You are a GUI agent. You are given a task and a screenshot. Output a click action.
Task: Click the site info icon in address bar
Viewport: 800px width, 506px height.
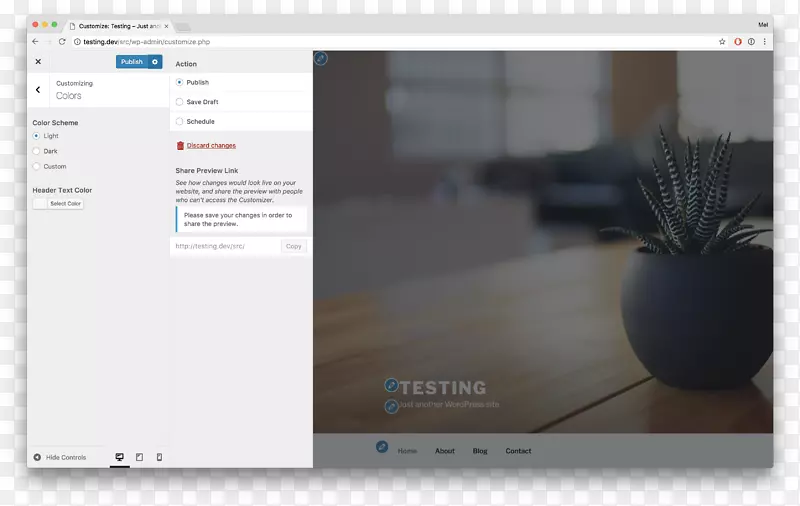coord(78,42)
